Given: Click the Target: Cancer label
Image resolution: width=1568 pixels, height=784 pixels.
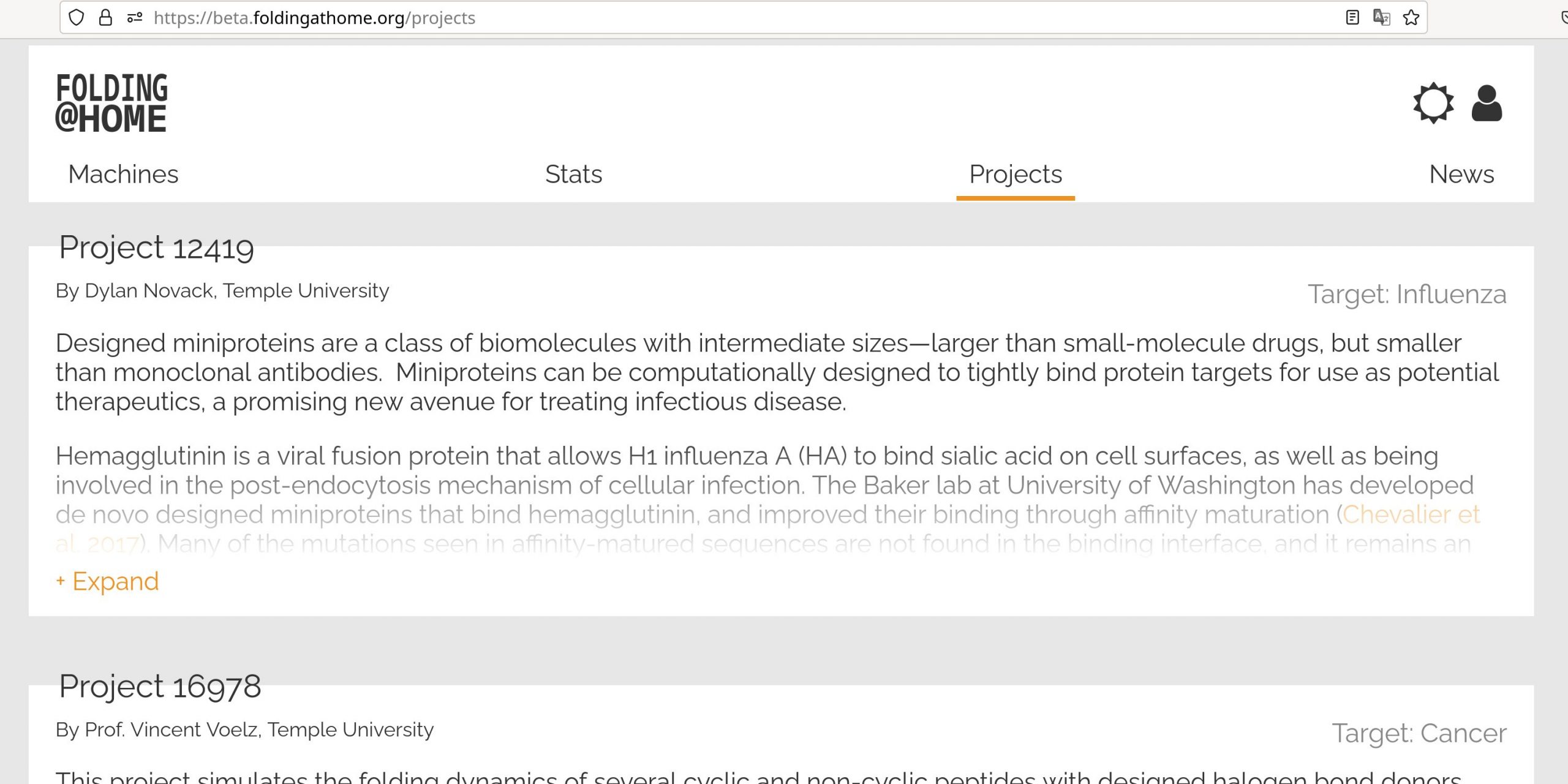Looking at the screenshot, I should tap(1419, 733).
